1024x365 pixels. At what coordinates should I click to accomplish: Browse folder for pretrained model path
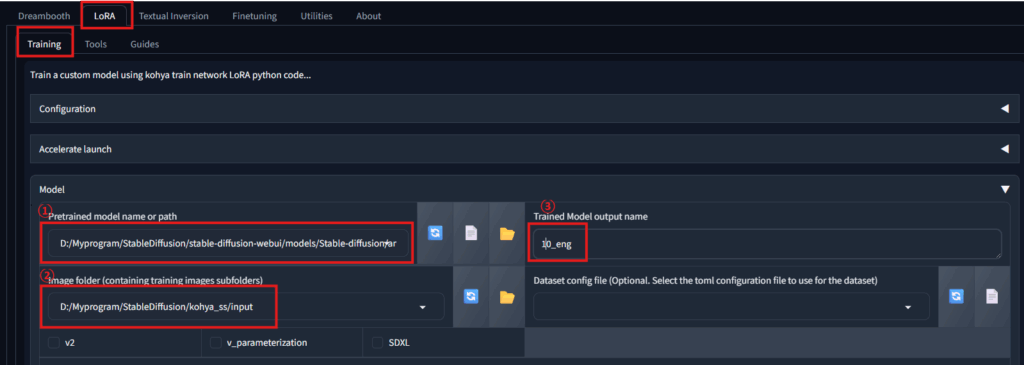pos(507,234)
